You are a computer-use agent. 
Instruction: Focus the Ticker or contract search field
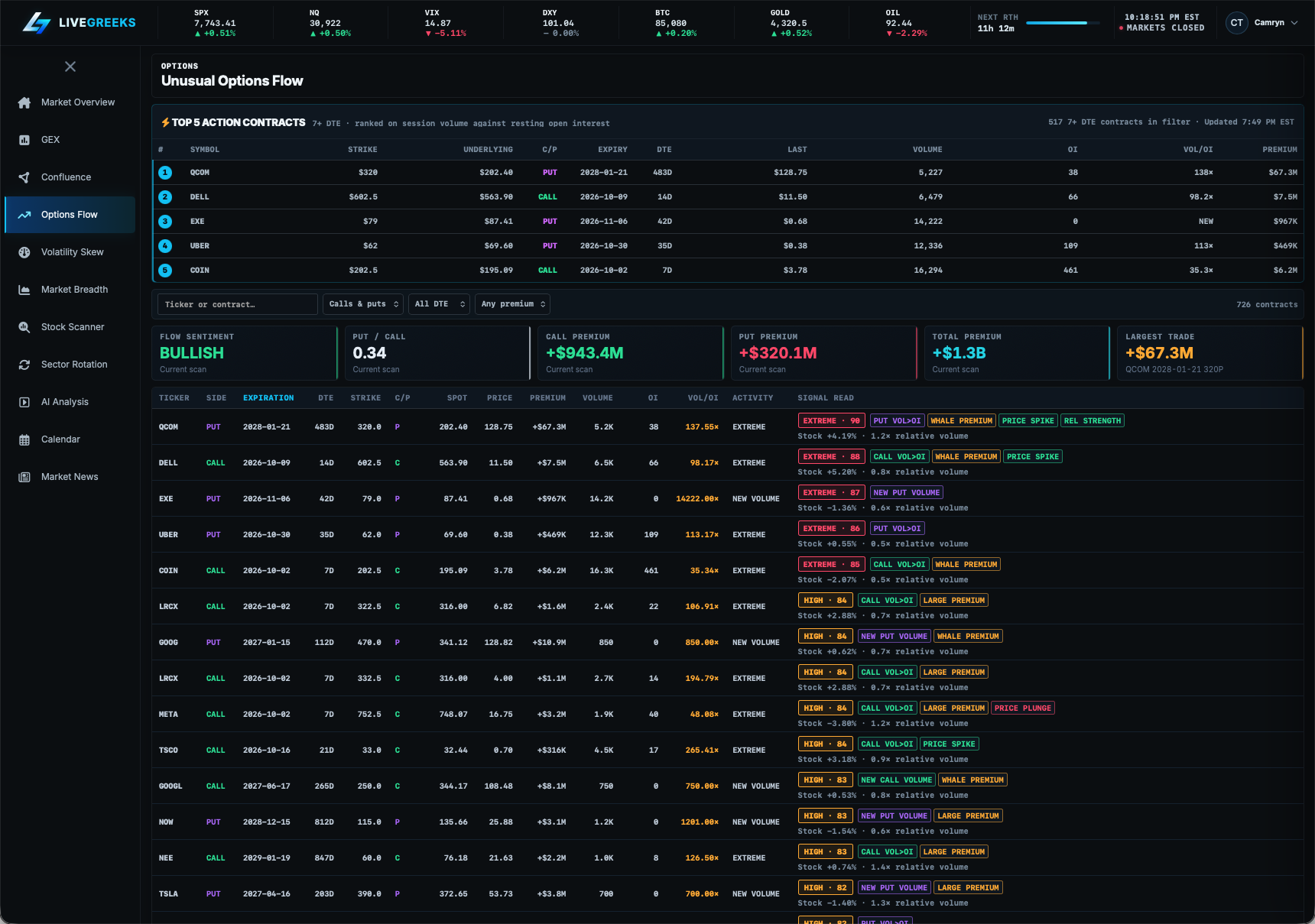[238, 304]
